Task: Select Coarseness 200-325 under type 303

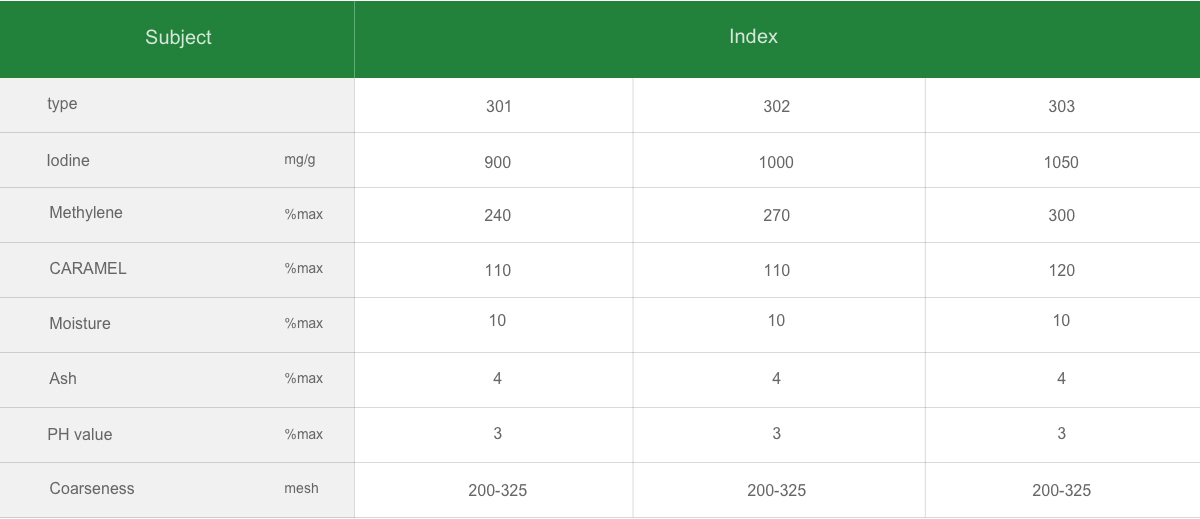Action: coord(1061,490)
